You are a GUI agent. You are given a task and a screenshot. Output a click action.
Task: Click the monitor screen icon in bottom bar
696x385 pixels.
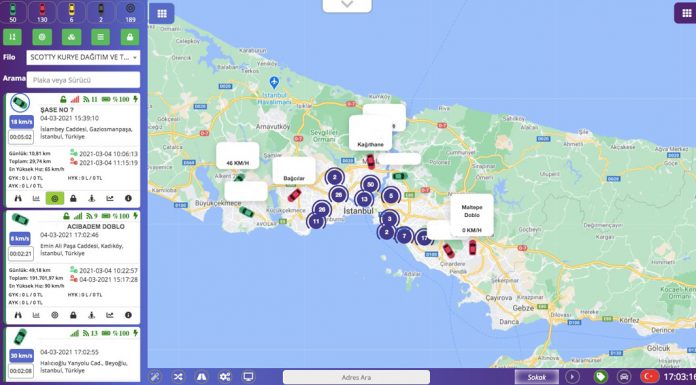pos(249,377)
